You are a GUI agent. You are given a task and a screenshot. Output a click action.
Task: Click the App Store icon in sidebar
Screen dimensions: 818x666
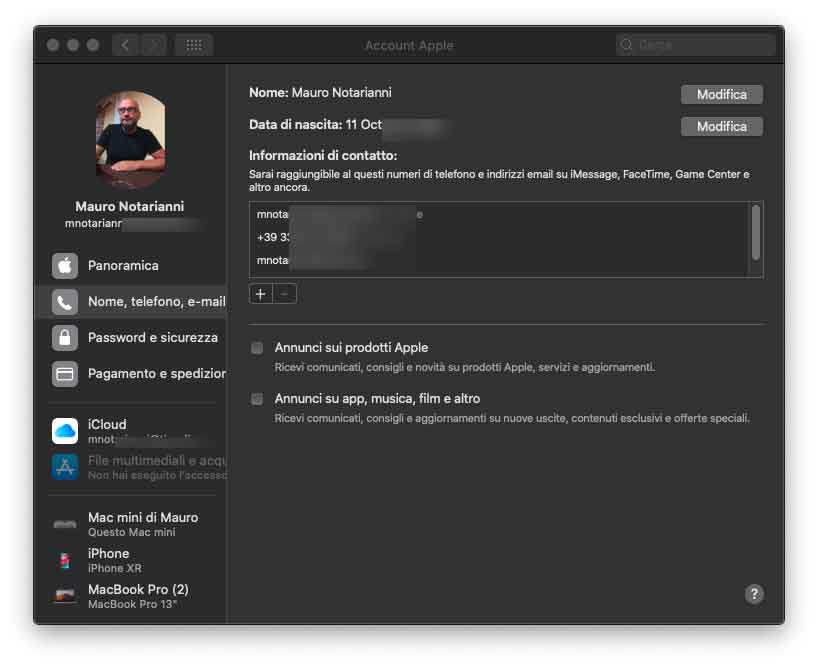[x=65, y=467]
